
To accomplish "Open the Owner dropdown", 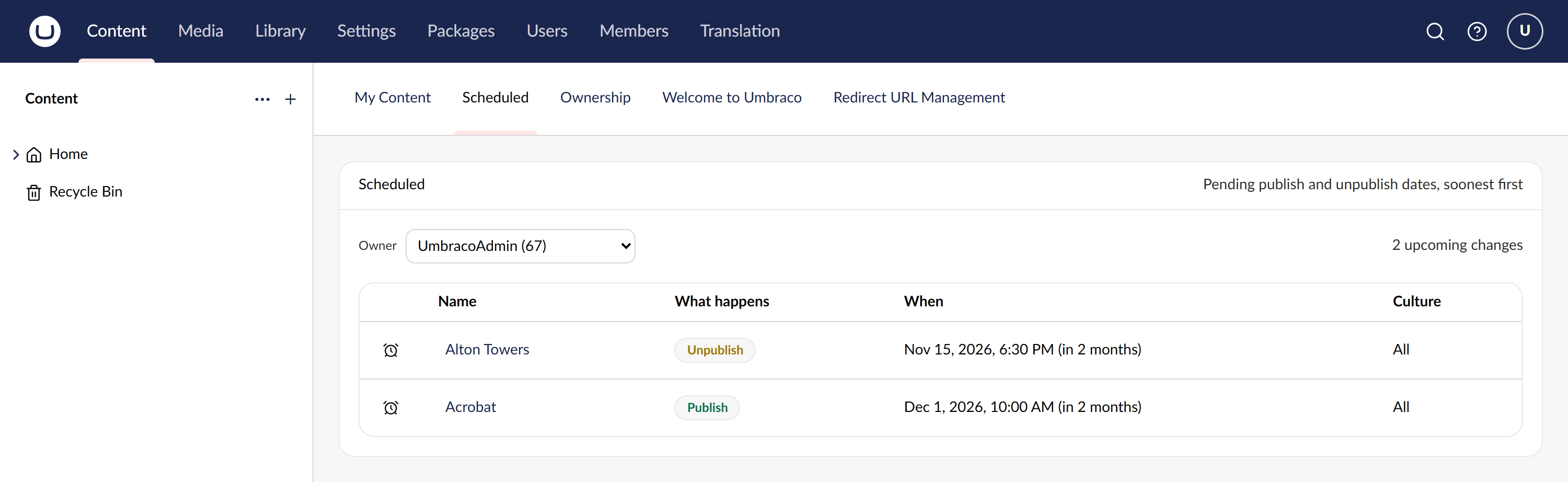I will (x=521, y=246).
